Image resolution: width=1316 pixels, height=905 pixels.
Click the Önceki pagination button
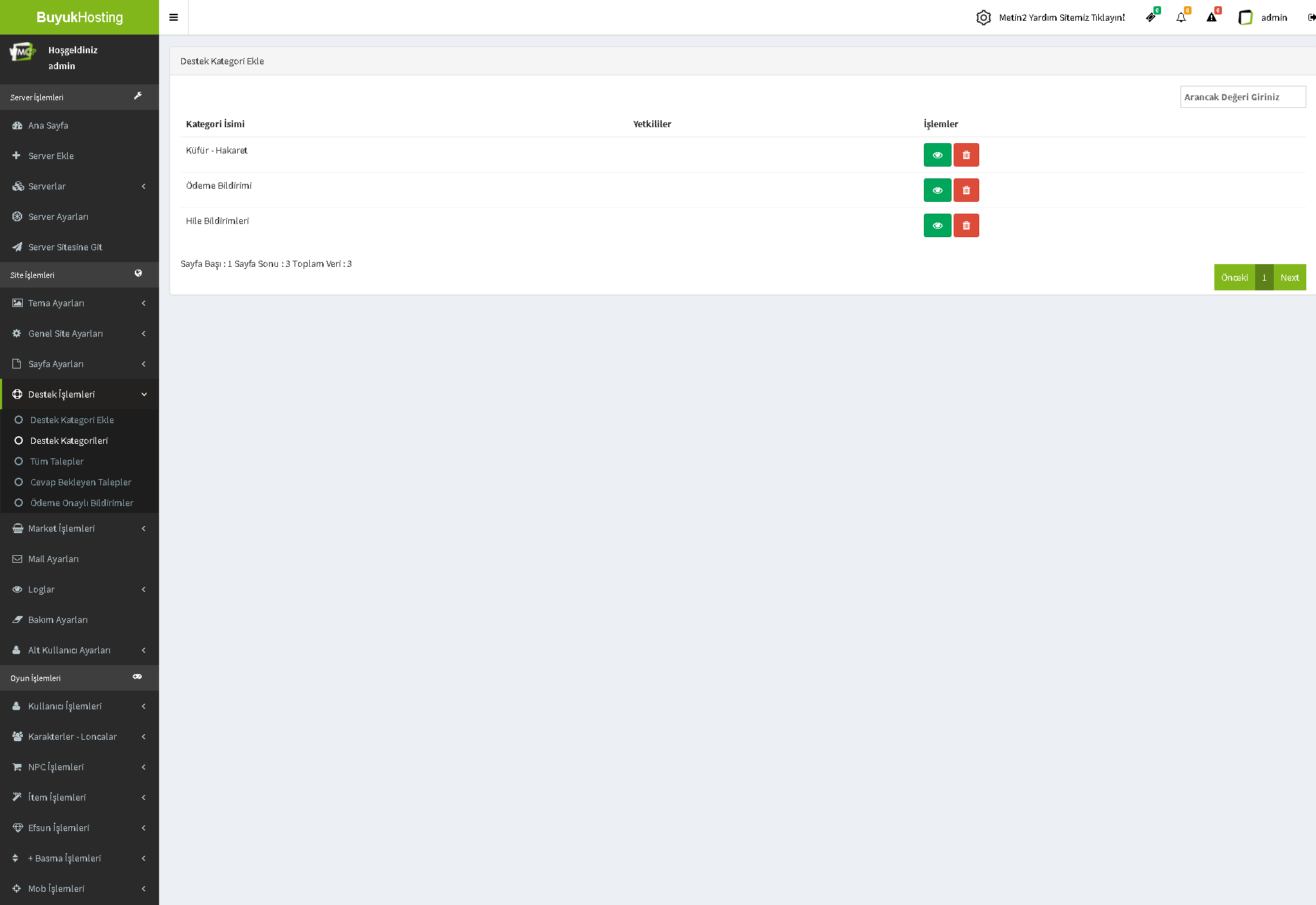pos(1234,277)
